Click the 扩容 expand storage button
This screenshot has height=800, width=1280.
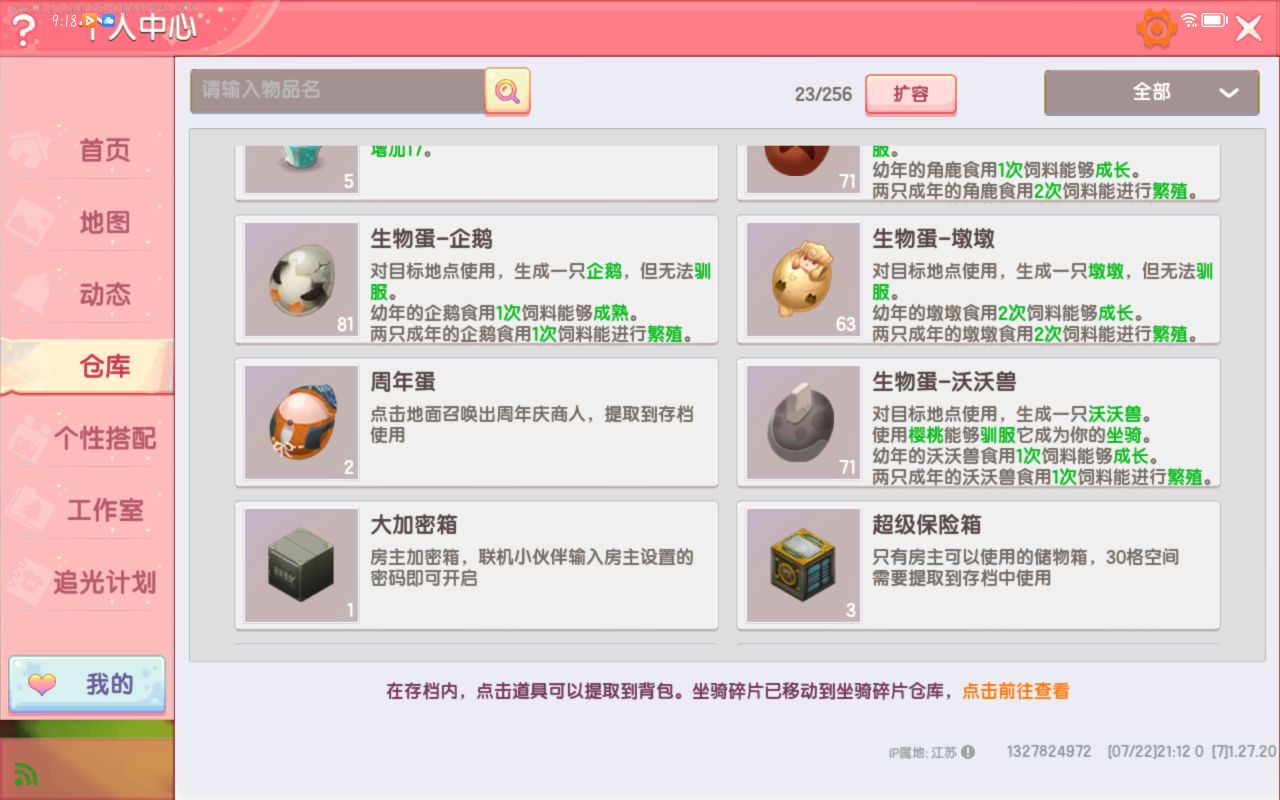(x=910, y=94)
